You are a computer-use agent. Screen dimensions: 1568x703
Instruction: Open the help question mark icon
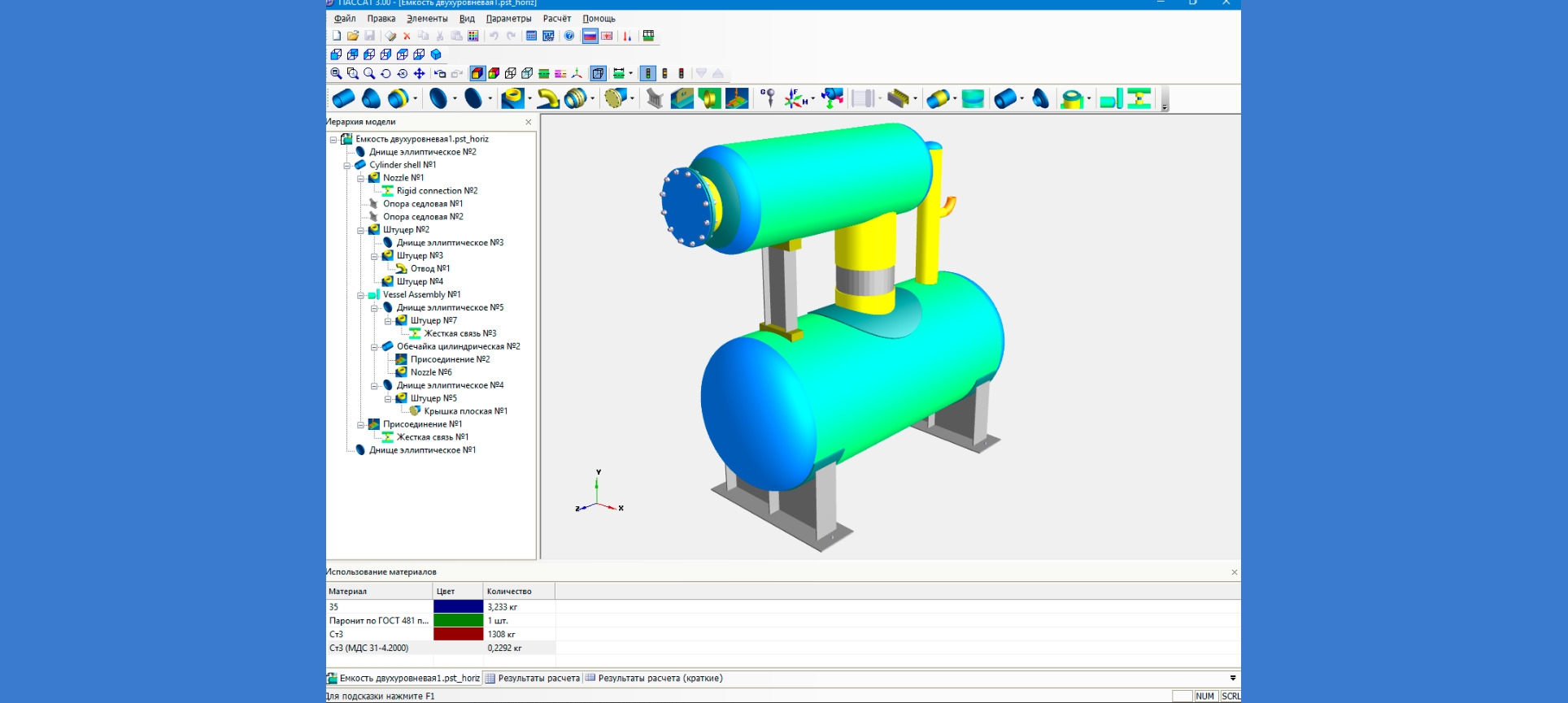pyautogui.click(x=569, y=36)
